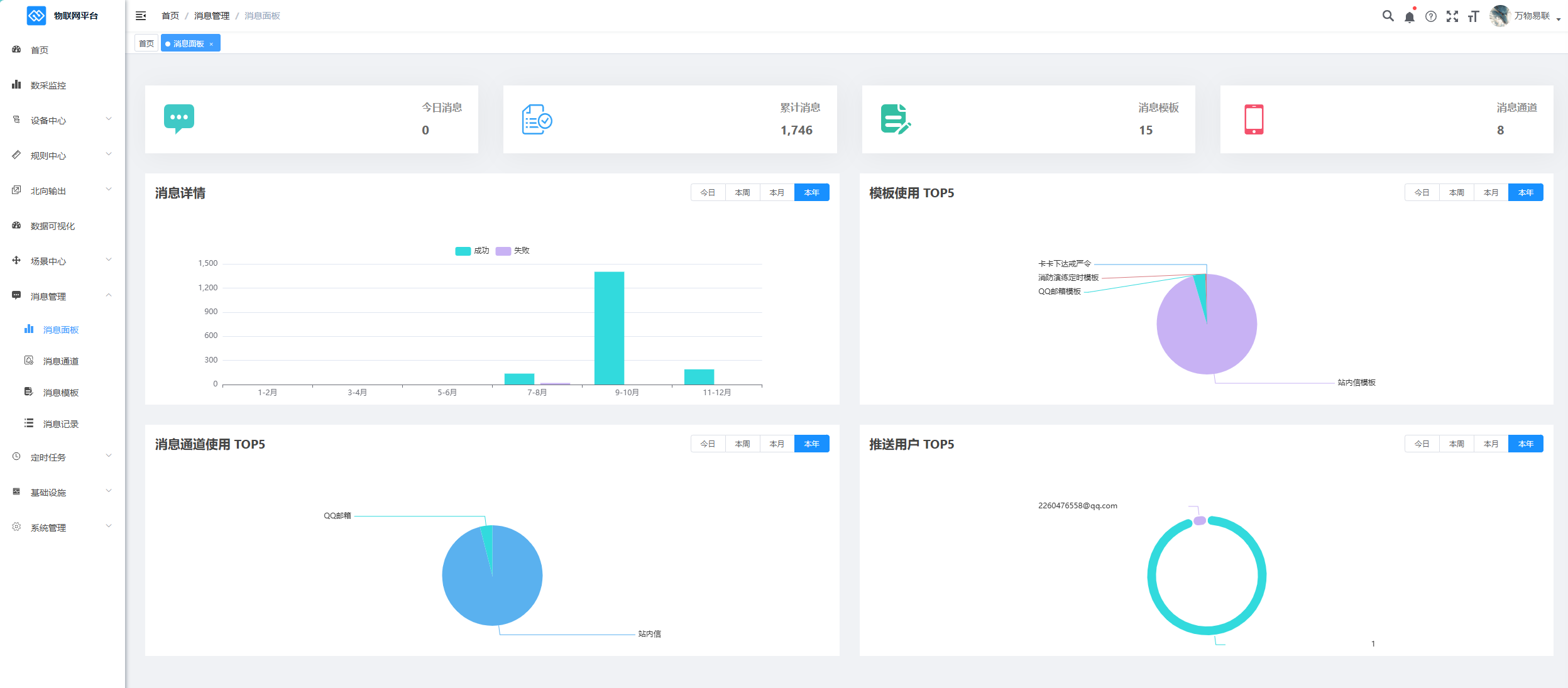This screenshot has width=1568, height=688.
Task: Collapse the sidebar with hamburger icon
Action: click(x=141, y=16)
